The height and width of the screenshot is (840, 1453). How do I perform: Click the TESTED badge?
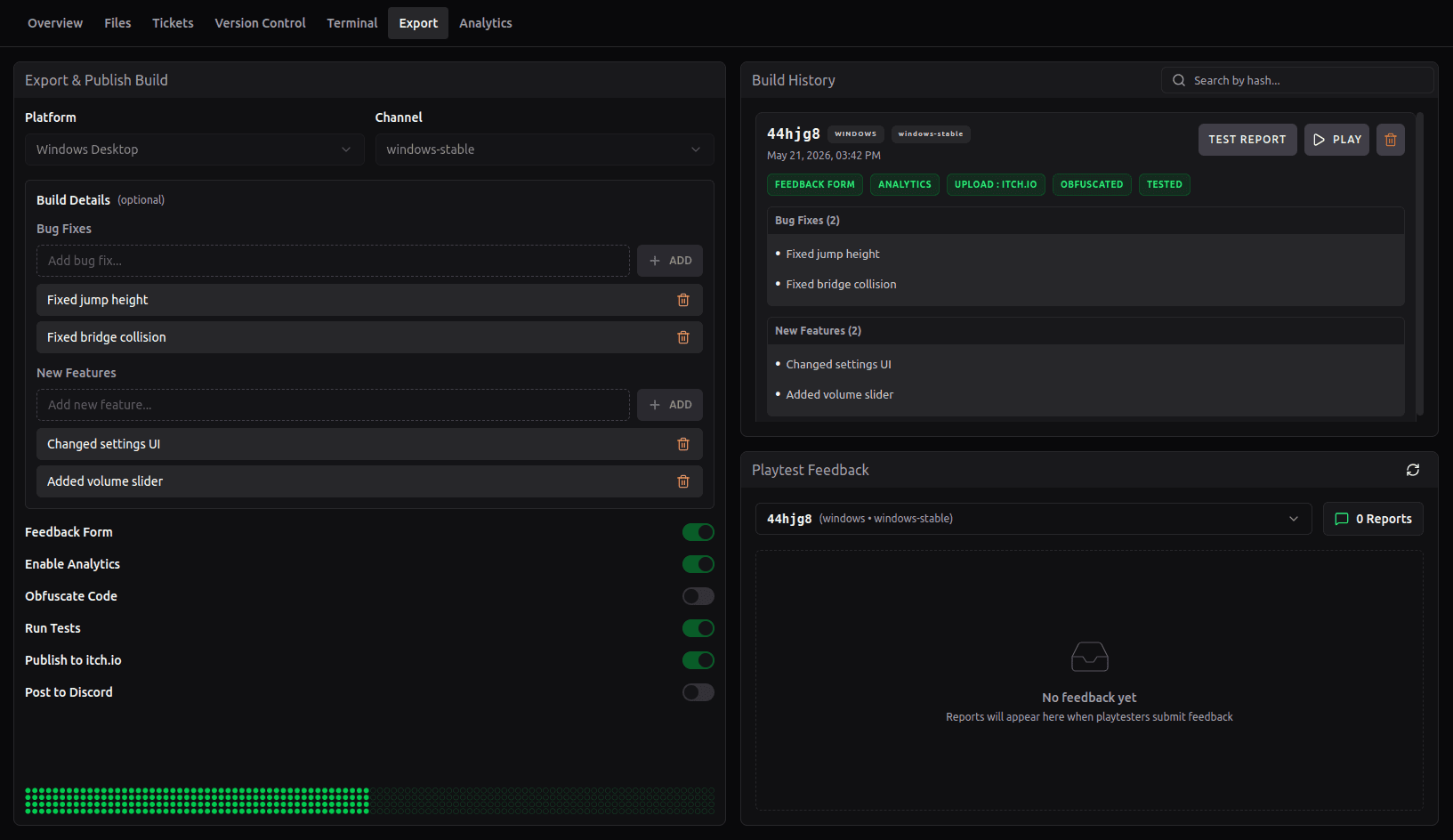1164,185
